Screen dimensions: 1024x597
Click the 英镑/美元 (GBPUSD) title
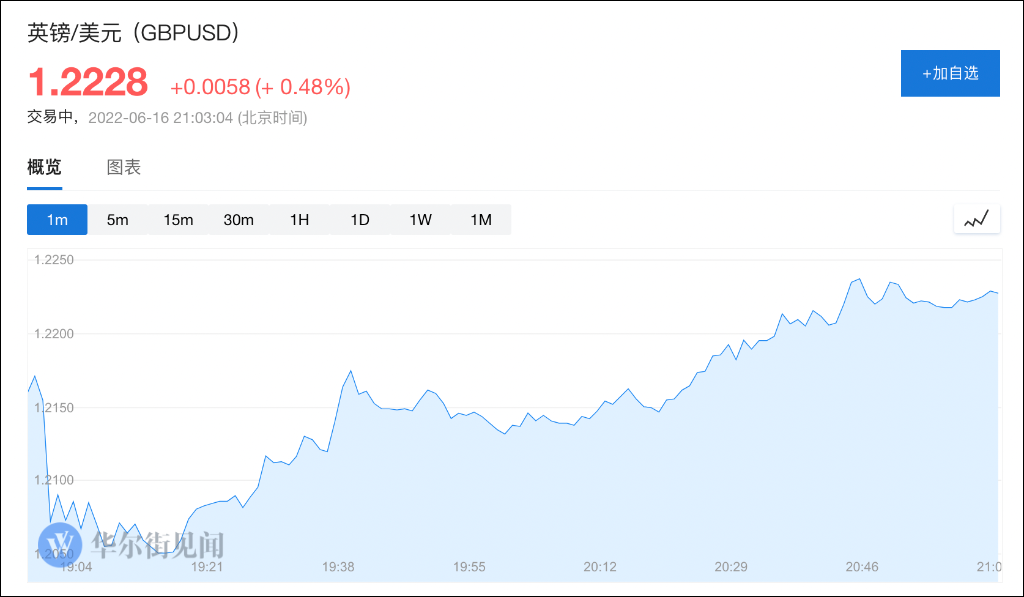click(x=133, y=33)
